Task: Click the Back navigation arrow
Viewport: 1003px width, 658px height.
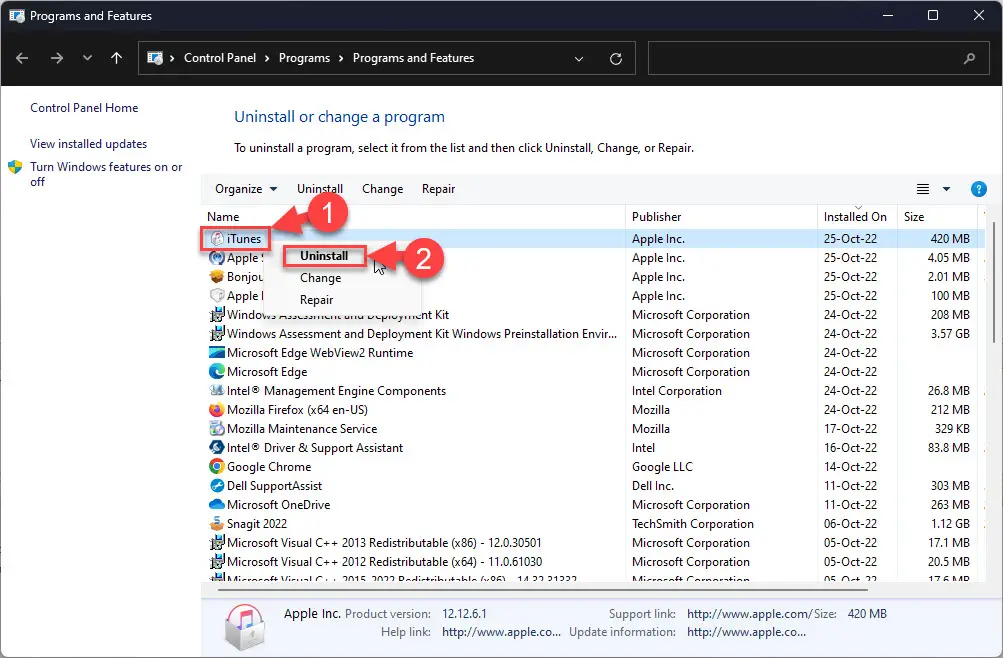Action: [24, 58]
